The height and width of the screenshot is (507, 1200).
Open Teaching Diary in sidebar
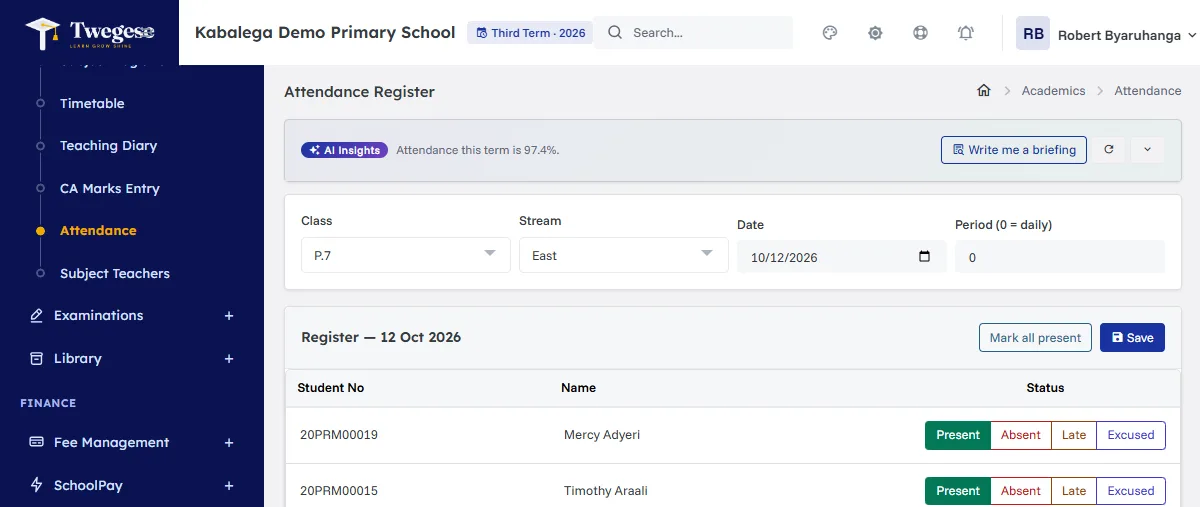tap(108, 145)
